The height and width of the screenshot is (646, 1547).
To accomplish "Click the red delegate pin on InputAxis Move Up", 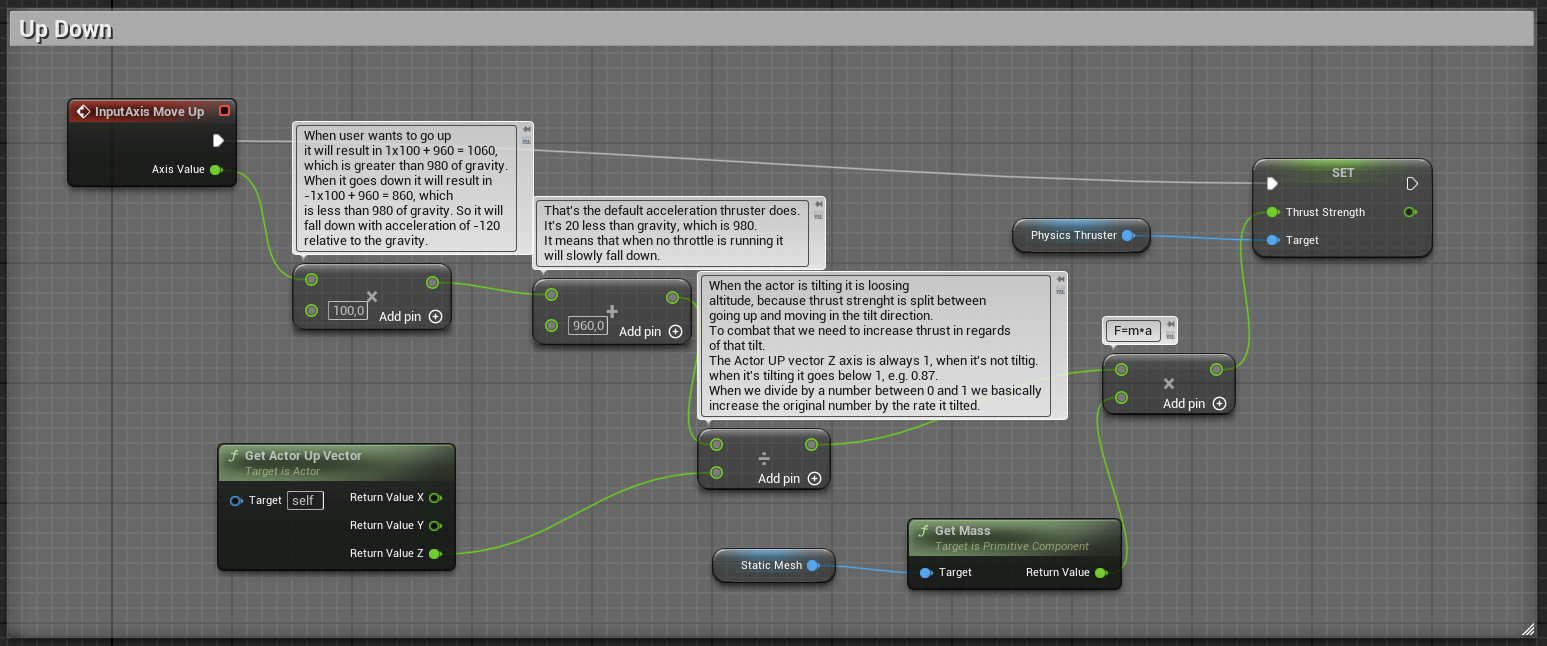I will click(x=224, y=111).
